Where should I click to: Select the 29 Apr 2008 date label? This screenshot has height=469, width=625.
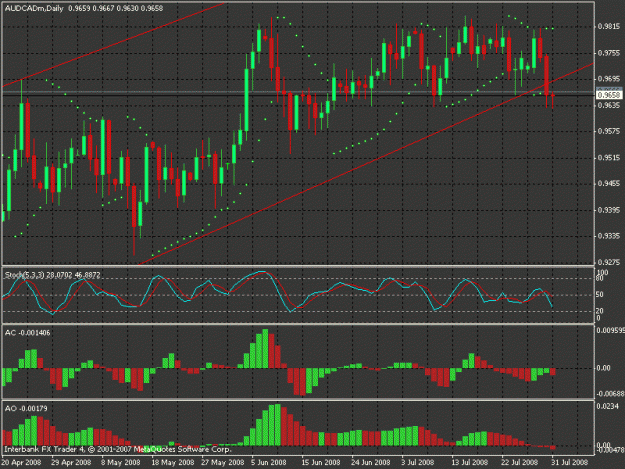pyautogui.click(x=71, y=462)
